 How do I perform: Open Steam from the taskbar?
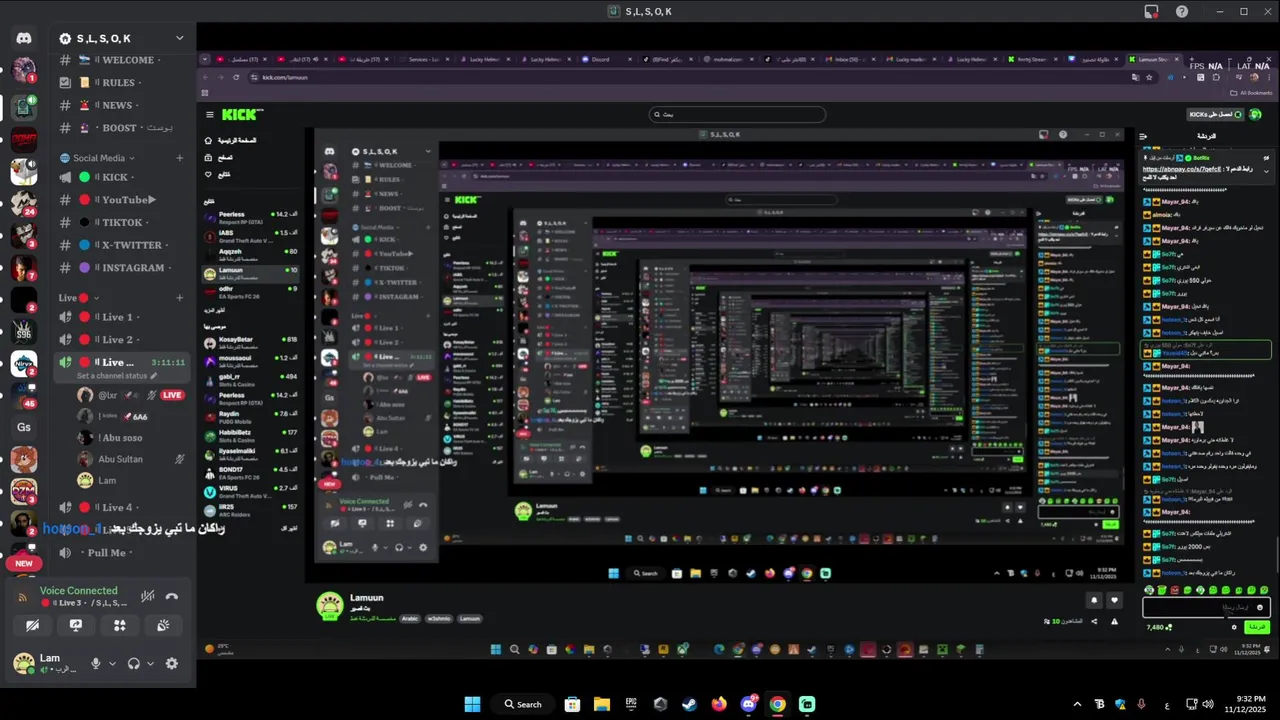point(689,704)
